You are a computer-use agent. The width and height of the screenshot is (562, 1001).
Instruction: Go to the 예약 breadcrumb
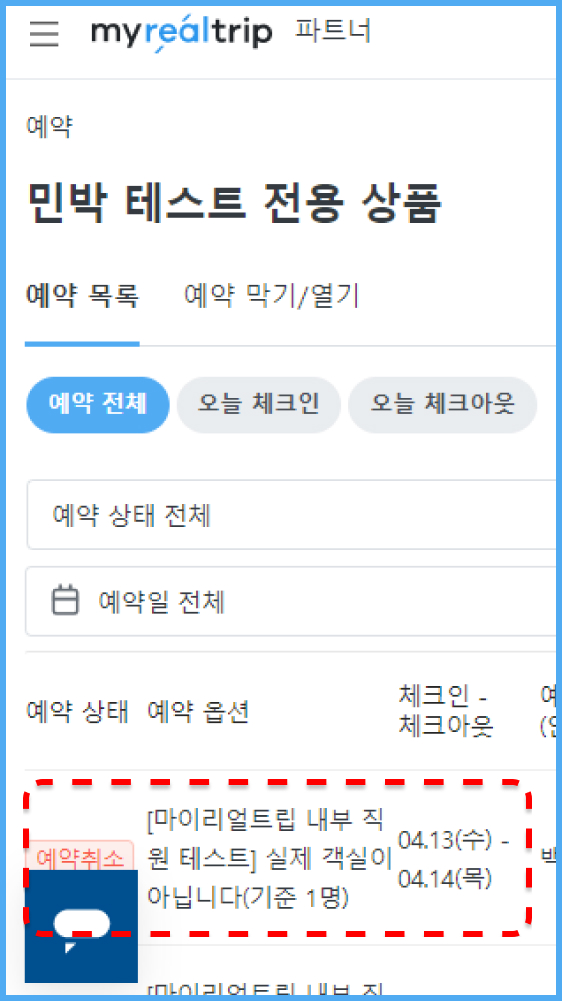(x=49, y=127)
